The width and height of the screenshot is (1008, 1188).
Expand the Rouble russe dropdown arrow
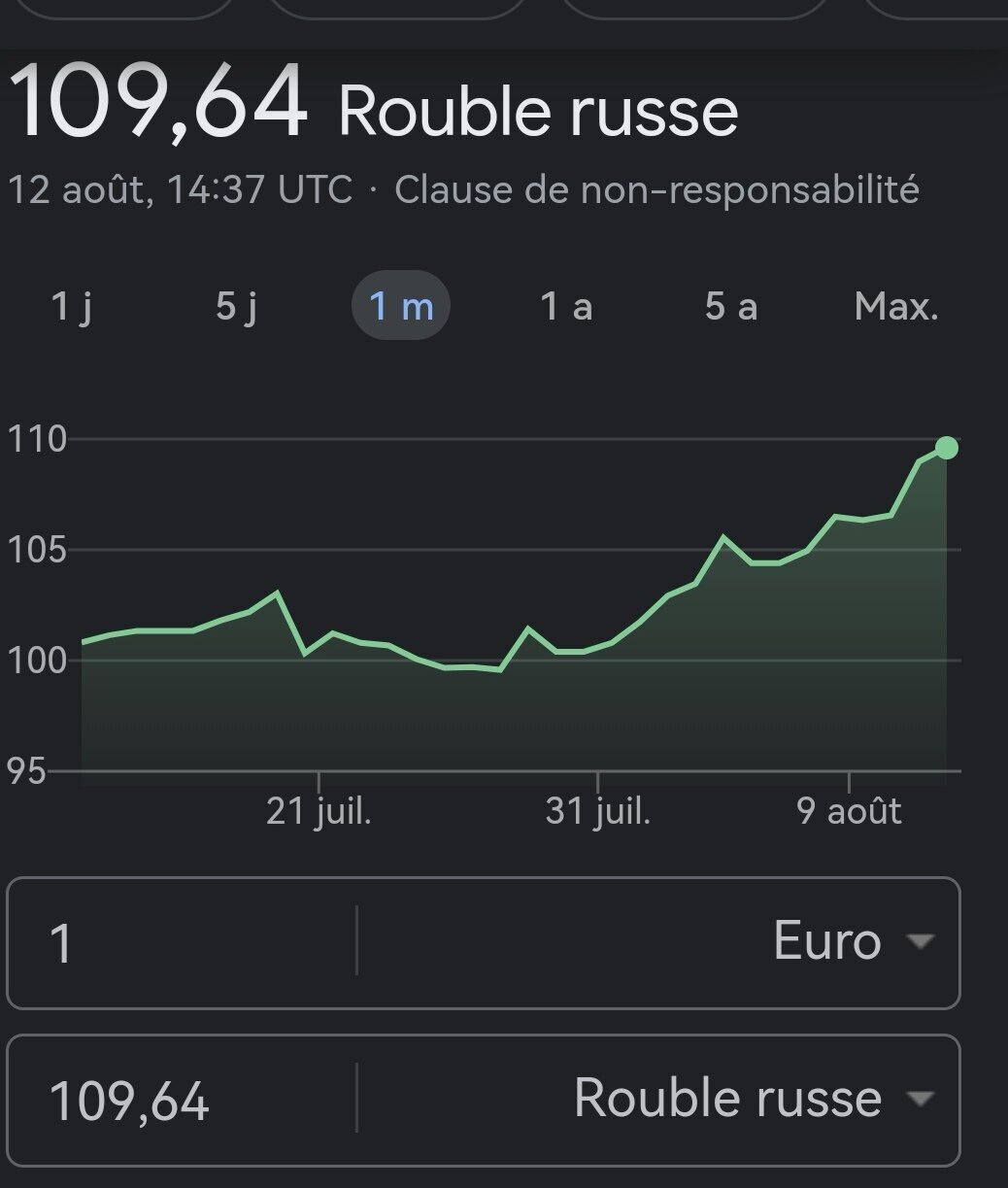coord(919,1099)
